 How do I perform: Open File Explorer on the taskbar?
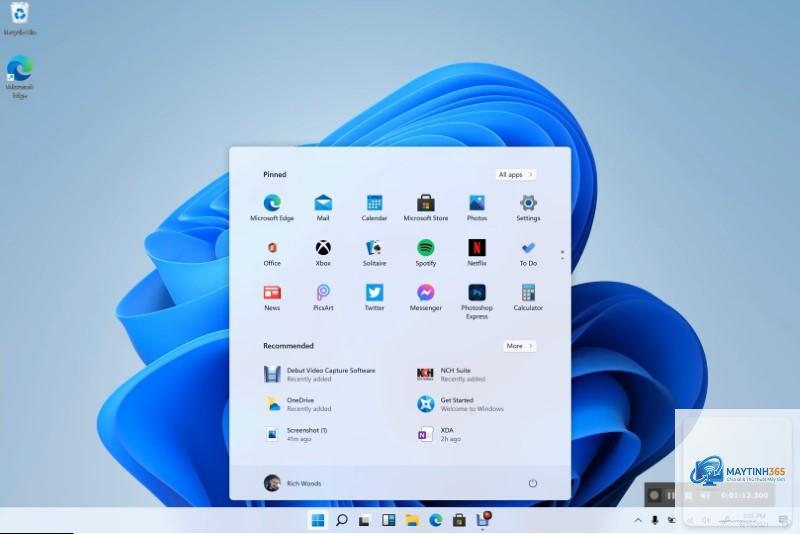point(412,520)
